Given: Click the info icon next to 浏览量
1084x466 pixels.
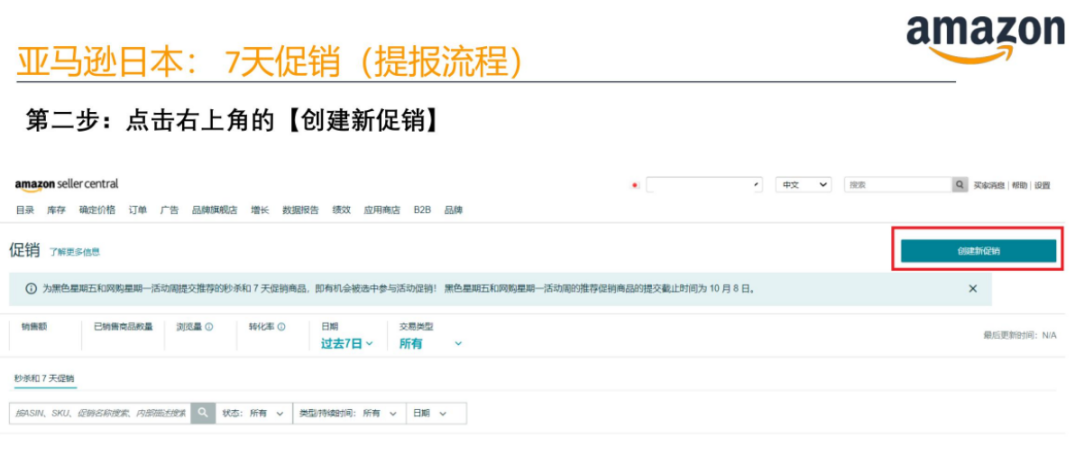Looking at the screenshot, I should click(x=209, y=327).
